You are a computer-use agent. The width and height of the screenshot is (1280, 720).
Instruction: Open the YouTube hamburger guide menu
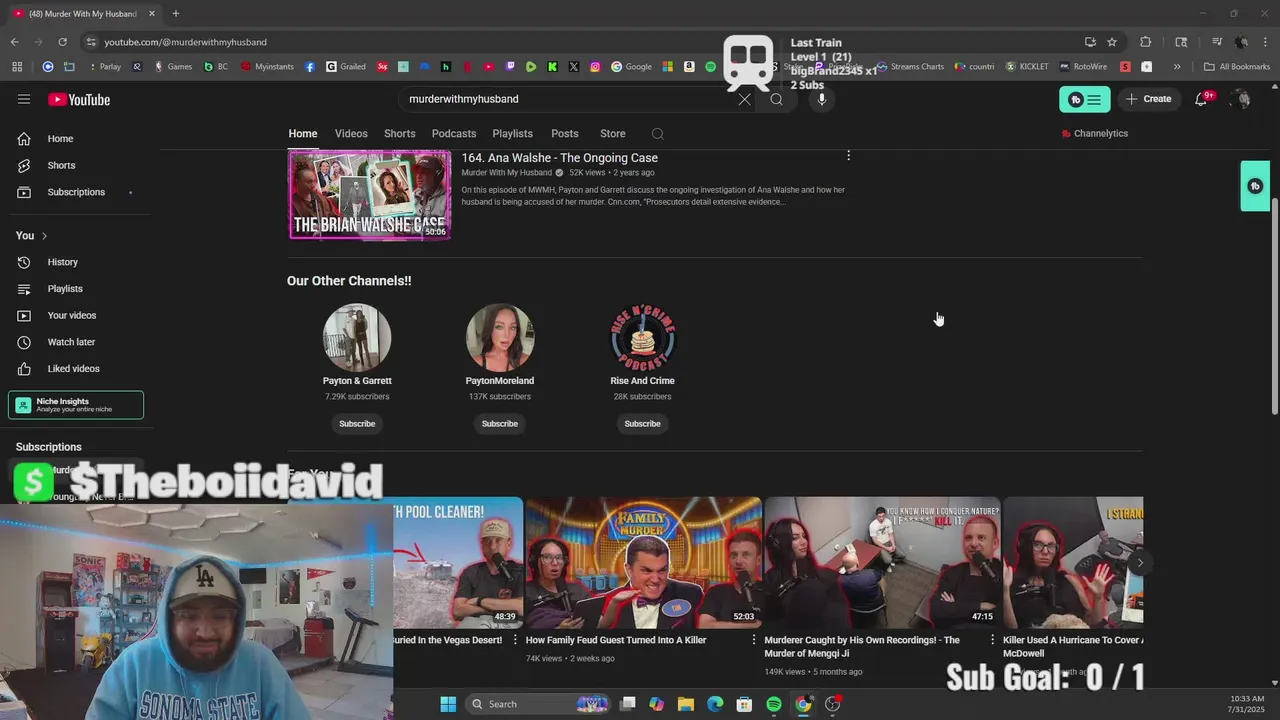pyautogui.click(x=24, y=99)
